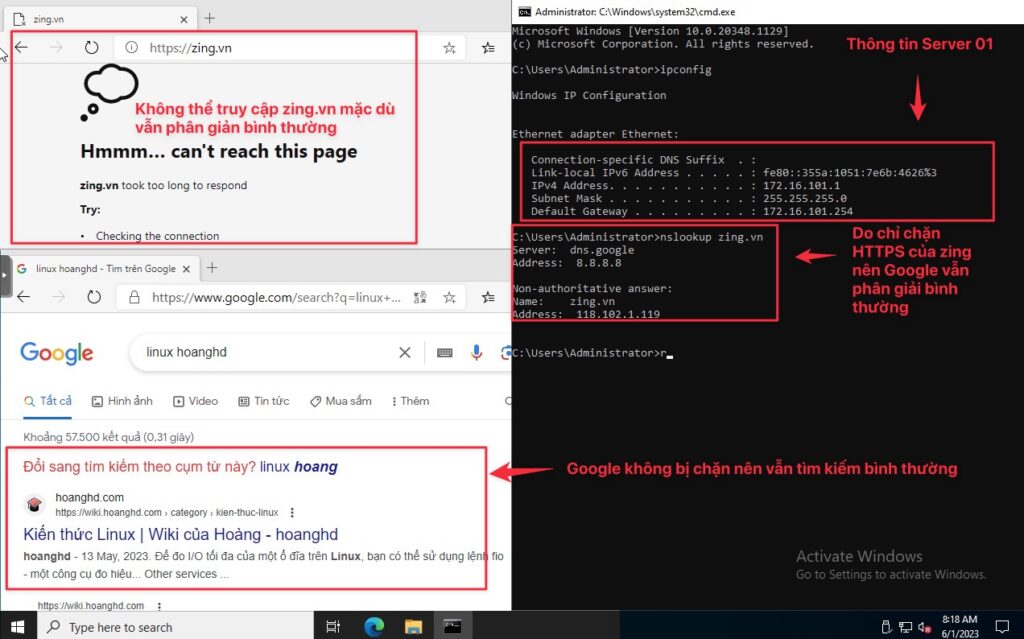
Task: Open favorites list in the Google window
Action: coord(488,298)
